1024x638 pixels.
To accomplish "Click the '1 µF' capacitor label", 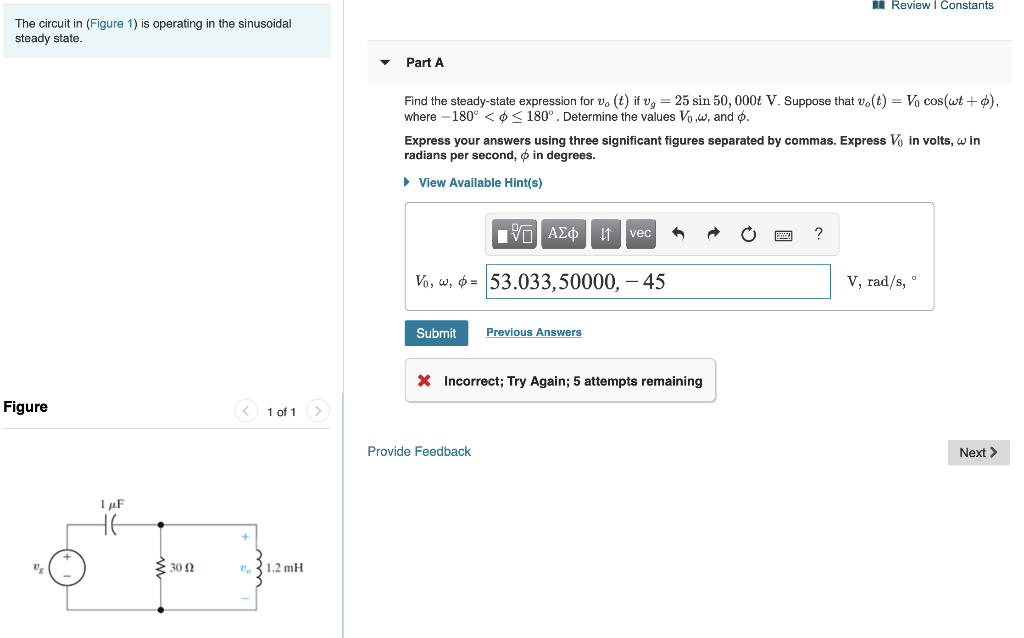I will pyautogui.click(x=112, y=504).
